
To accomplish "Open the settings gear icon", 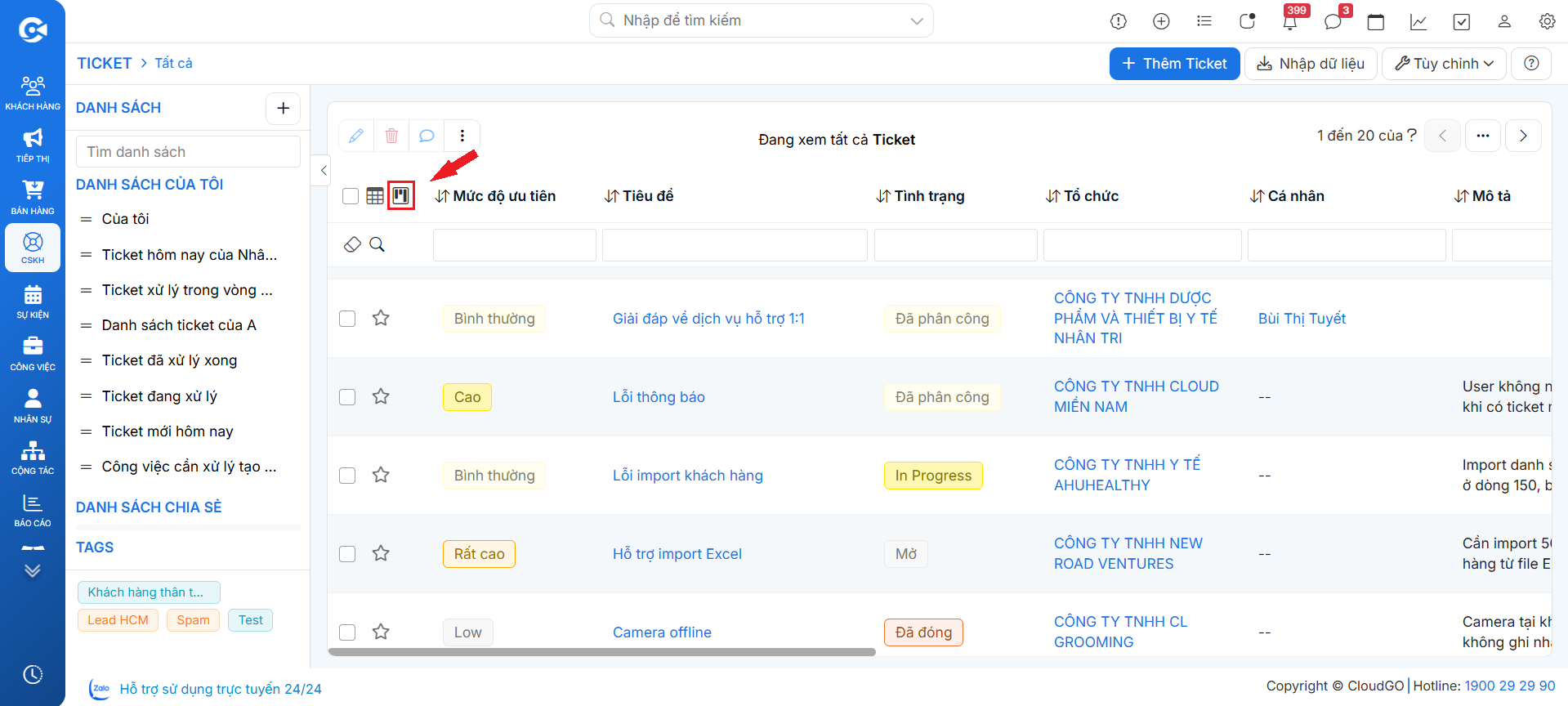I will pyautogui.click(x=1547, y=21).
